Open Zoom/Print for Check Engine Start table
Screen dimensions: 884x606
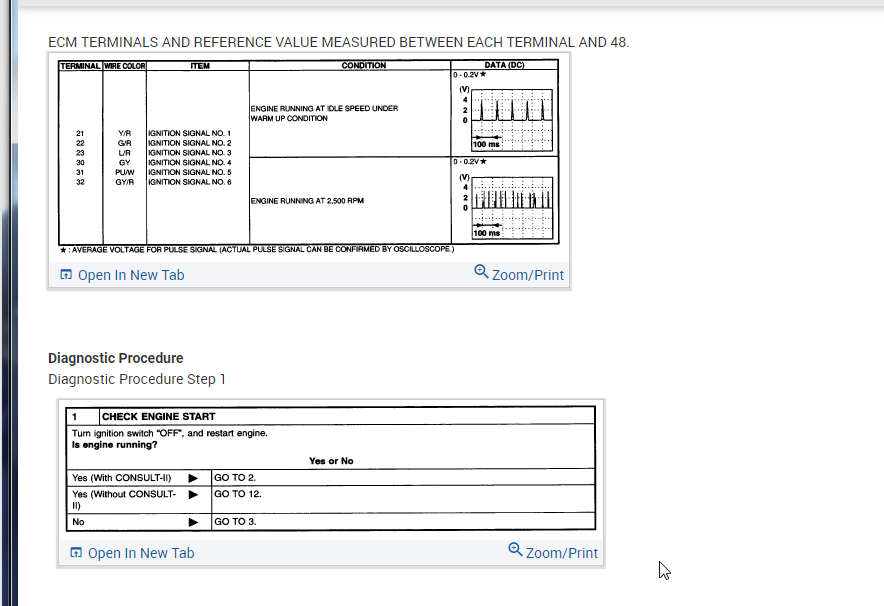[562, 553]
